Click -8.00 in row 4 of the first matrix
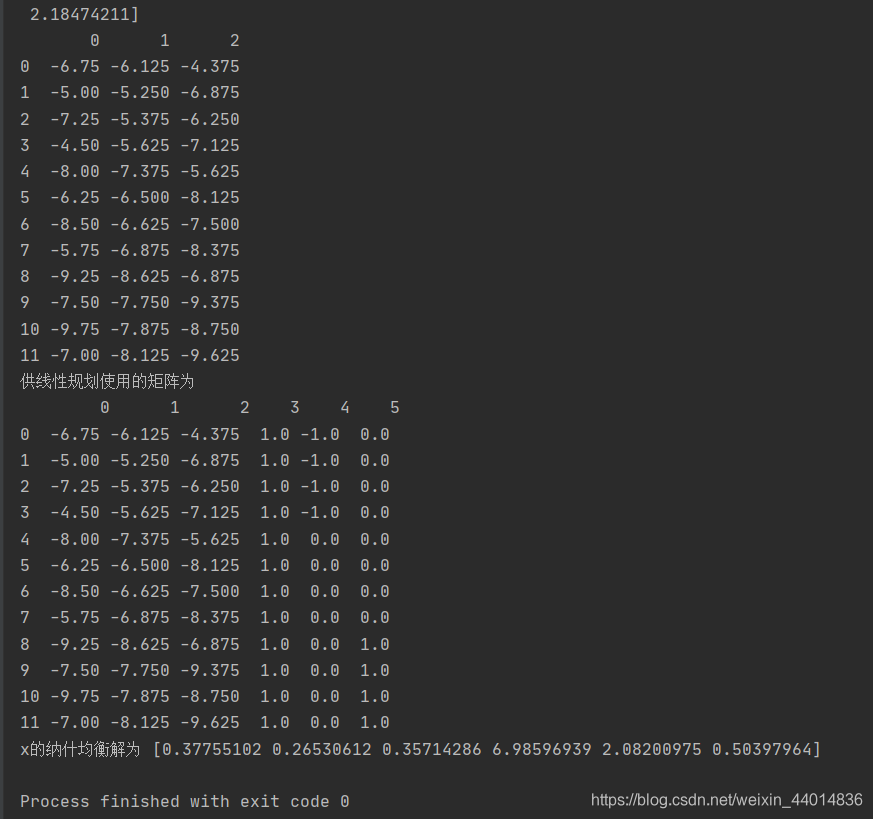The height and width of the screenshot is (819, 873). [75, 171]
